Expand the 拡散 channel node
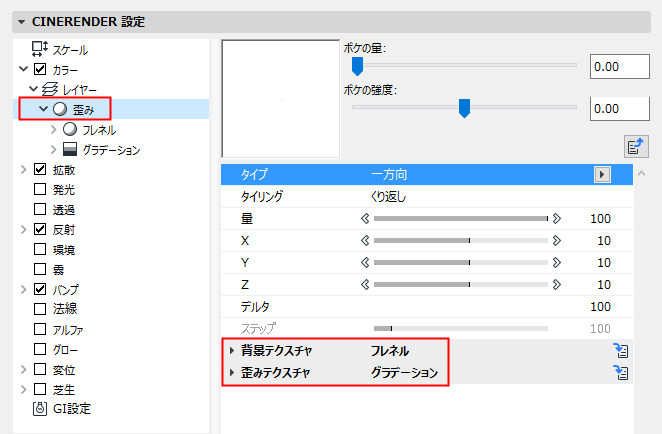Image resolution: width=662 pixels, height=434 pixels. (24, 170)
